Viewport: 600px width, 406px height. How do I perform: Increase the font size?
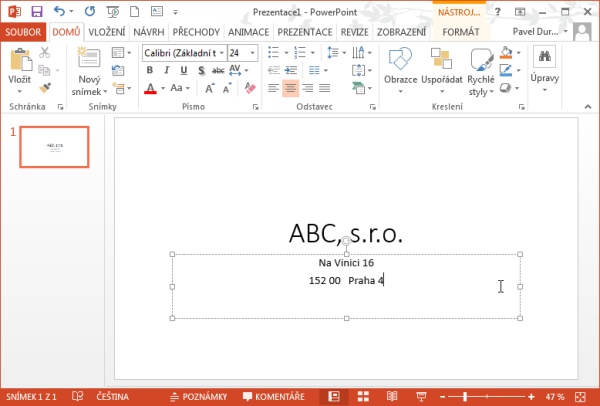tap(210, 88)
